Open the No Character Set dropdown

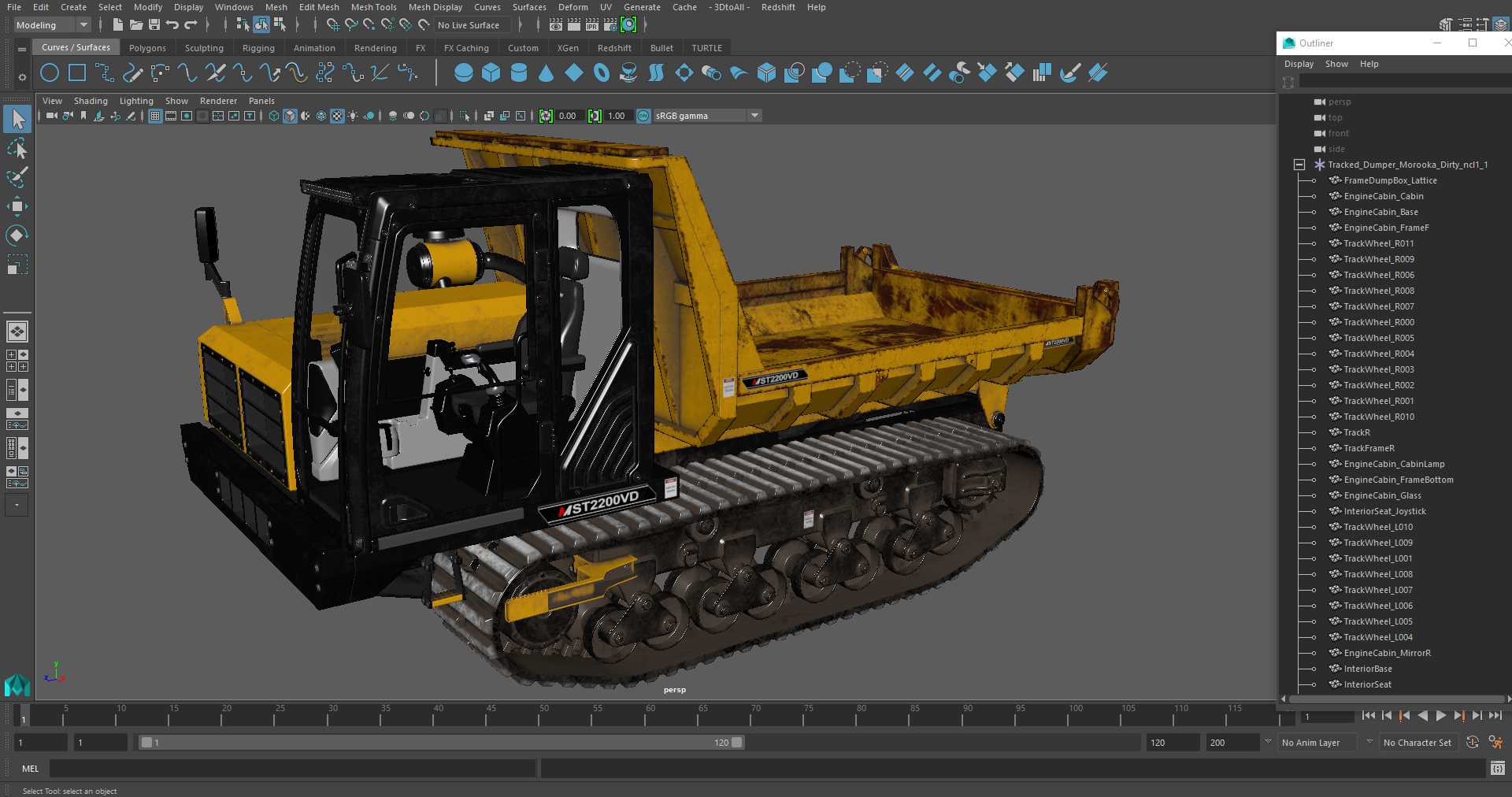pyautogui.click(x=1420, y=742)
